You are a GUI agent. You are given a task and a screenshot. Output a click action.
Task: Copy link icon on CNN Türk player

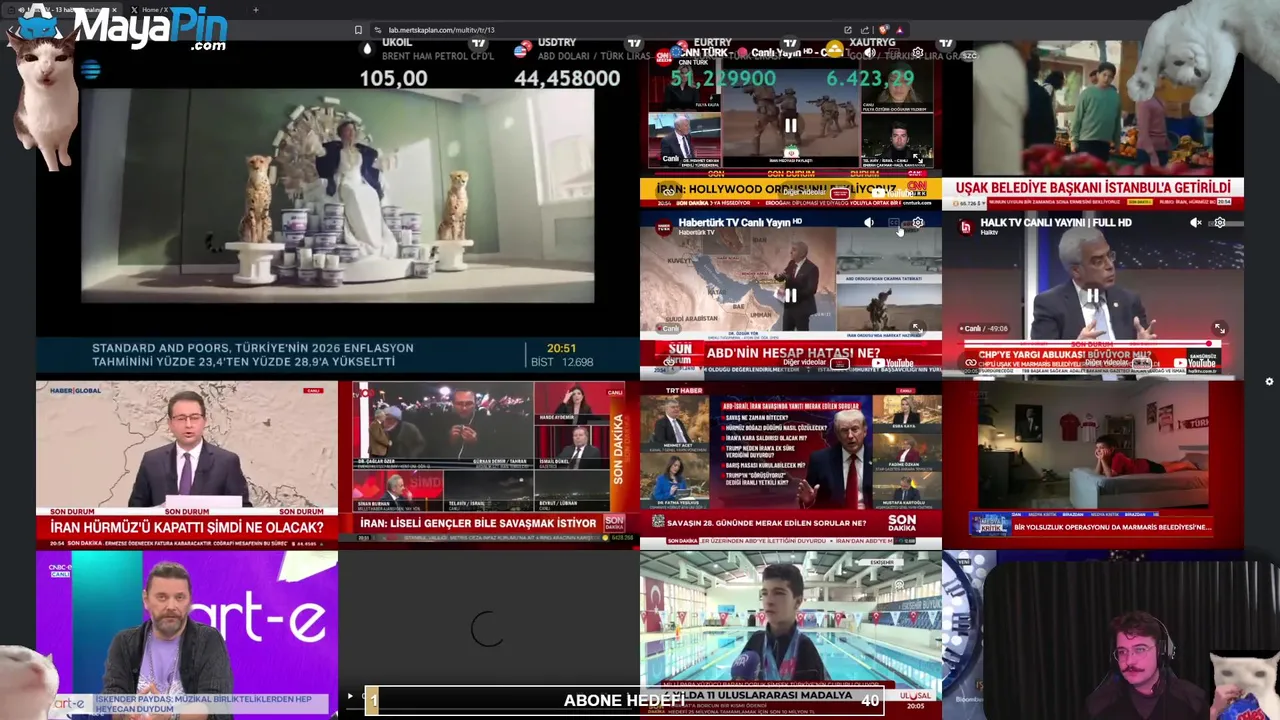[x=668, y=193]
